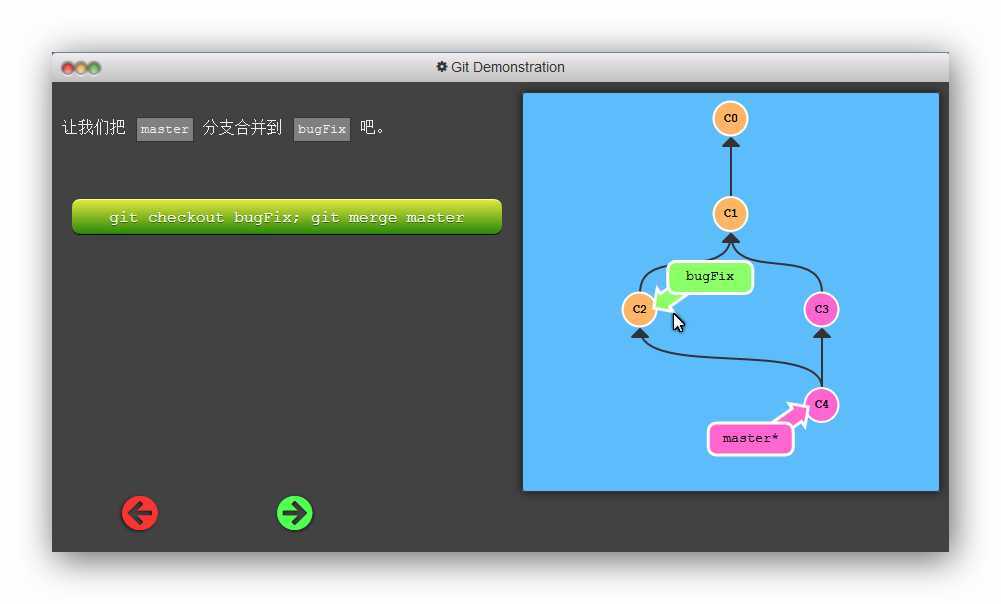Select commit node C0
Viewport: 1001px width, 604px height.
(730, 118)
